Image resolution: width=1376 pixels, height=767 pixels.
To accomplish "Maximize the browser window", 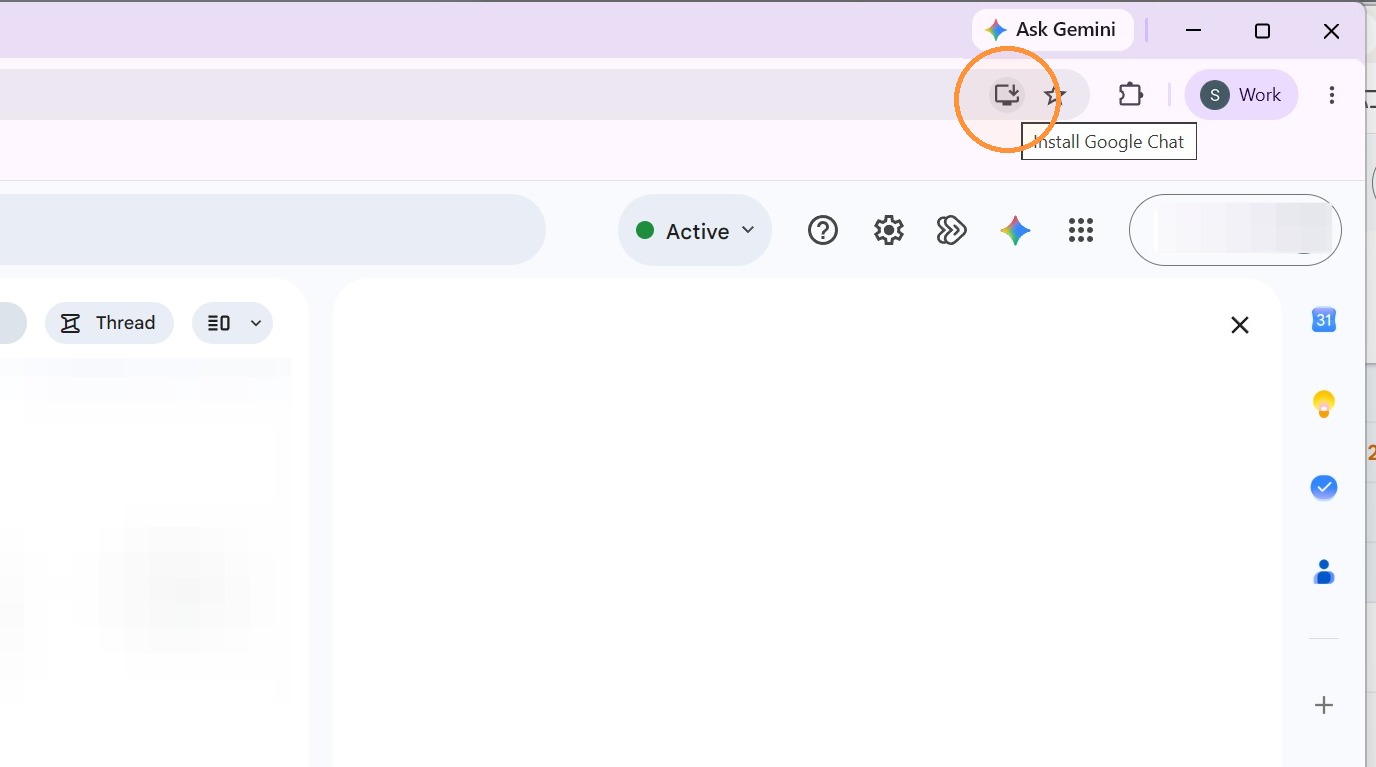I will coord(1262,31).
